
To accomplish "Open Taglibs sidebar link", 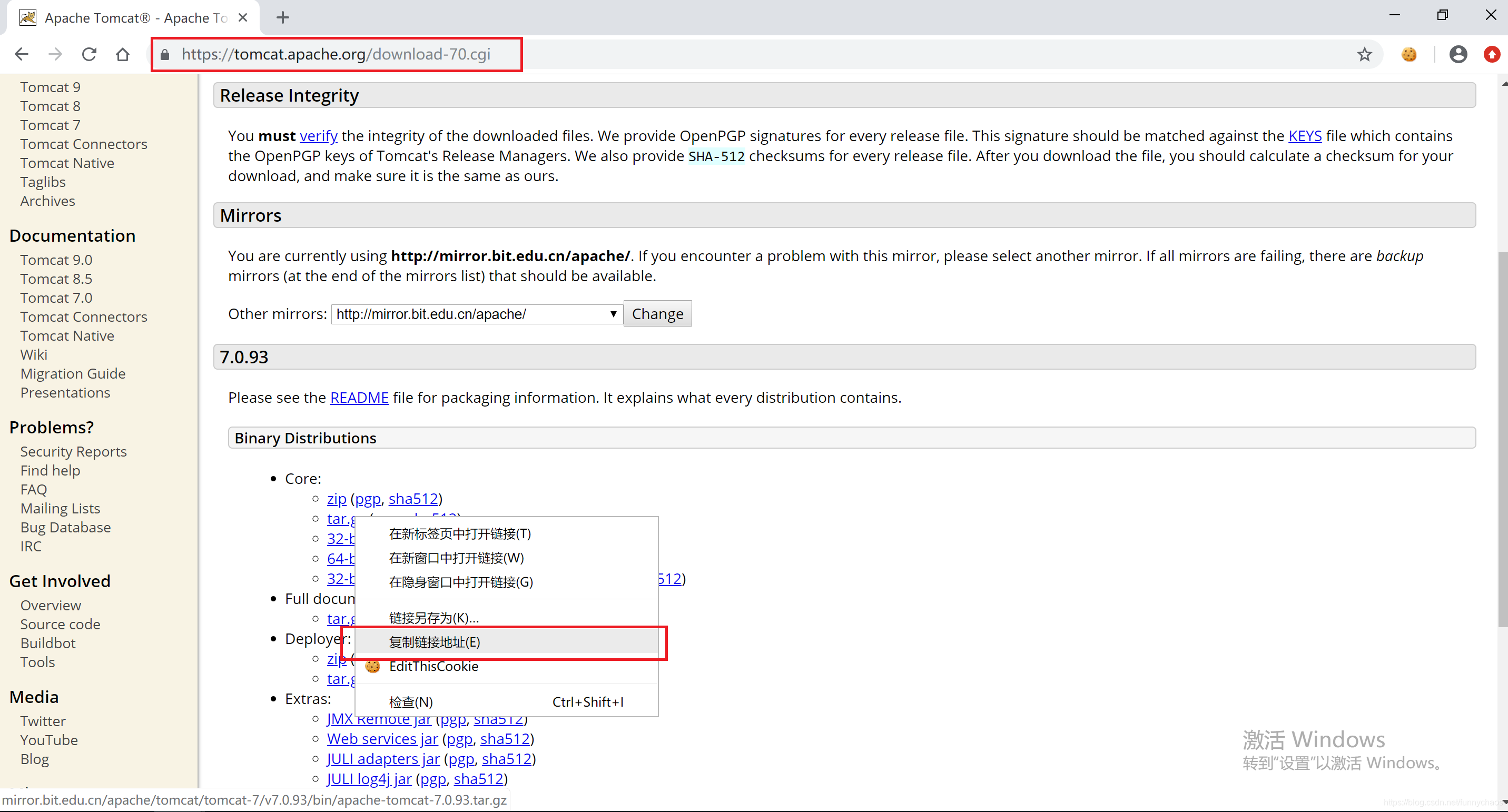I will [43, 182].
